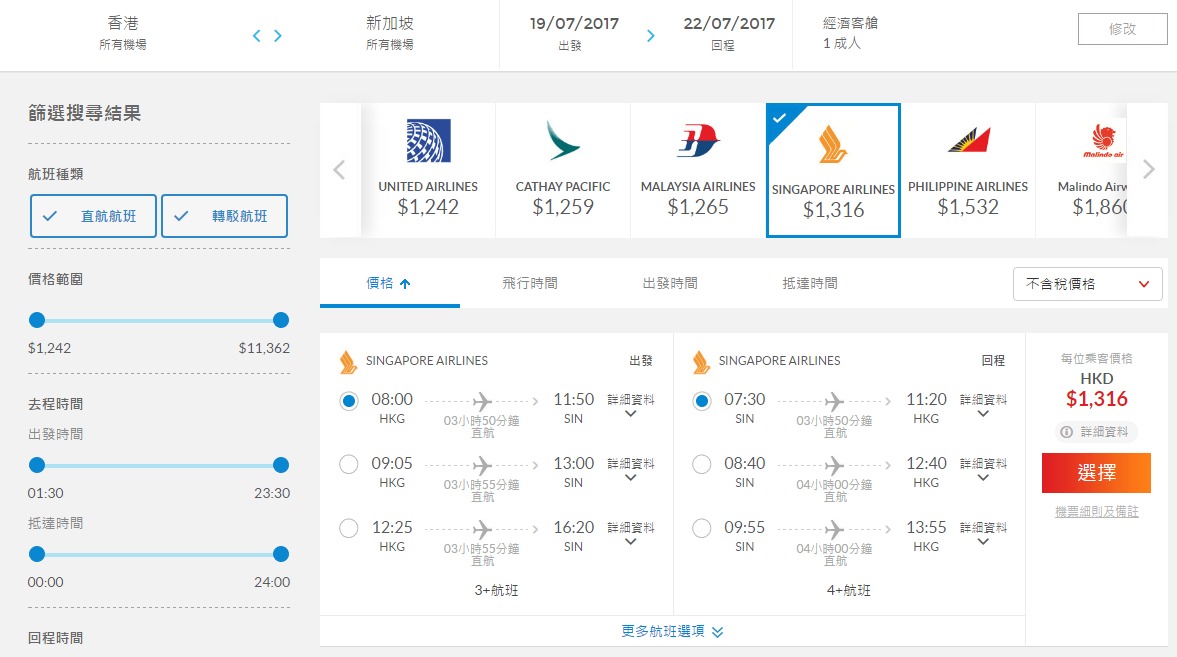Viewport: 1177px width, 657px height.
Task: Toggle the 直航班 direct flights filter
Action: point(94,216)
